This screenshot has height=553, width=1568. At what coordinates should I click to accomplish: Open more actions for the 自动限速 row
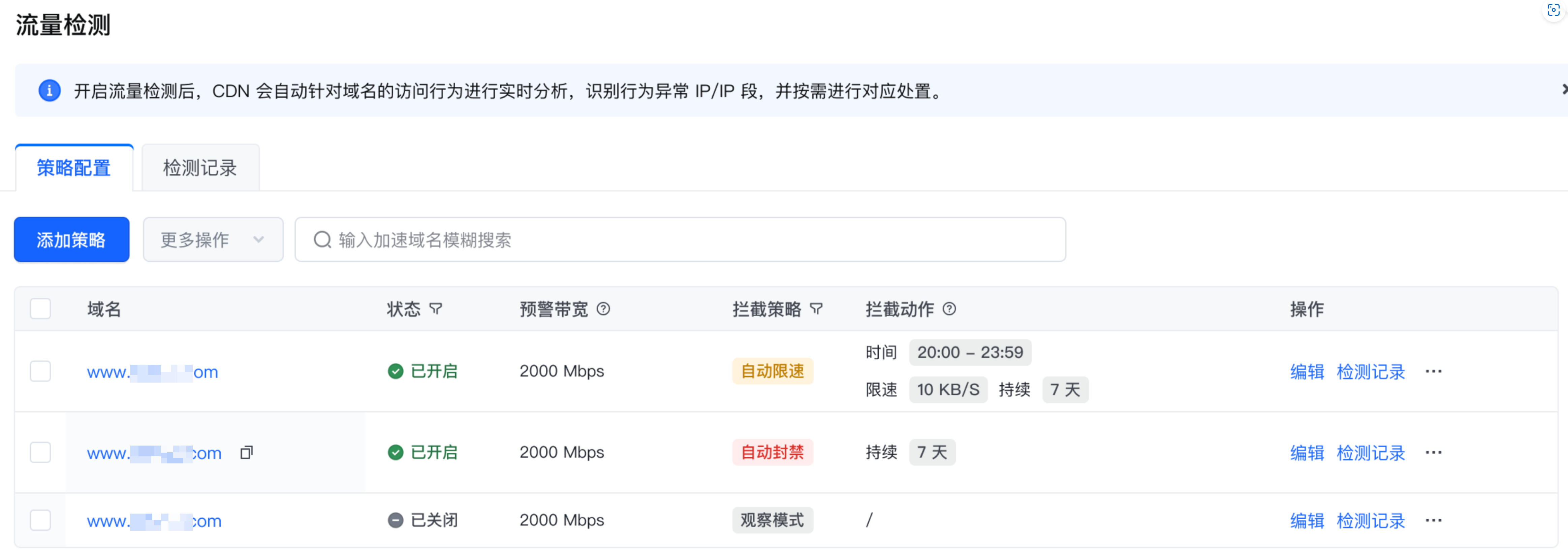(1434, 372)
